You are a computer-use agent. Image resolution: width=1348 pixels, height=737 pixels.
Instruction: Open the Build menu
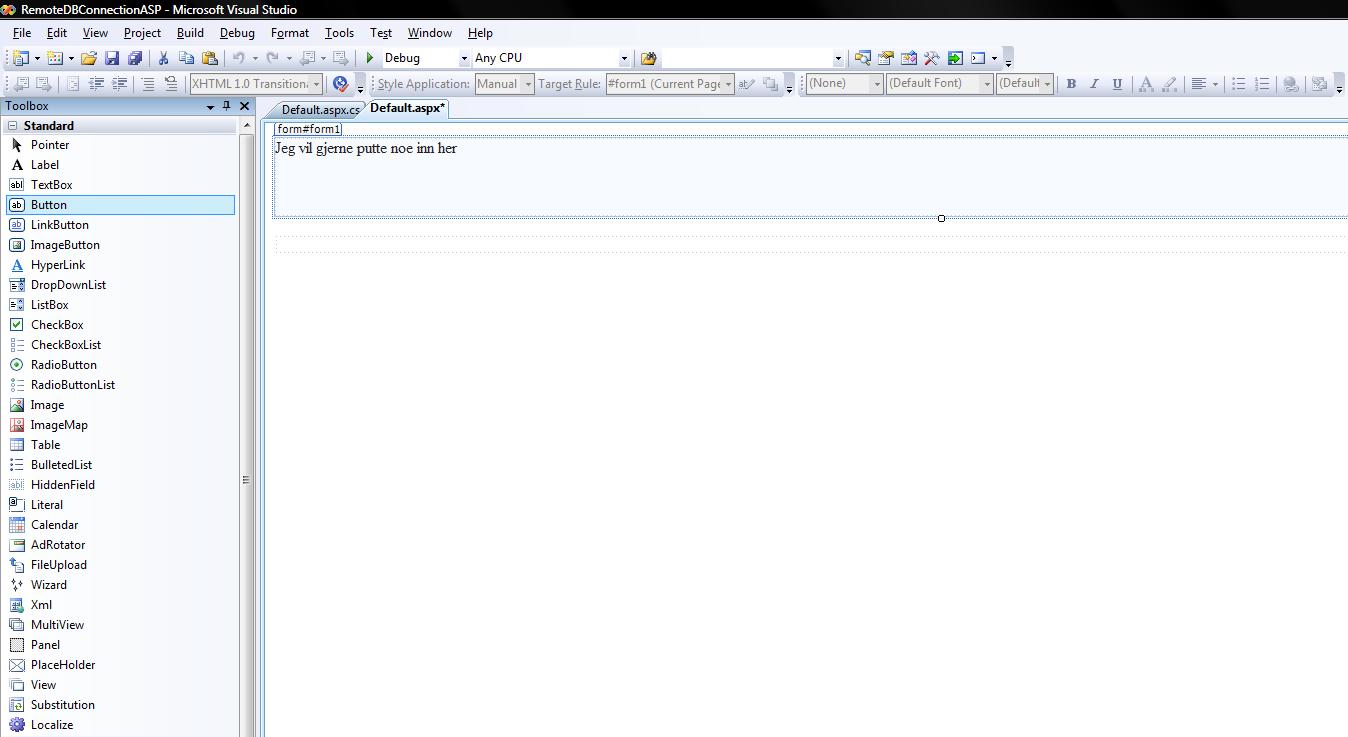point(190,33)
